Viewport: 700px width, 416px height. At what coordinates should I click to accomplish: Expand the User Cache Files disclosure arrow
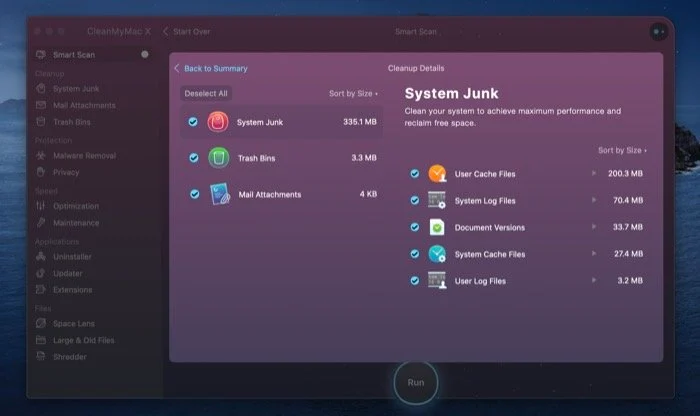point(594,173)
